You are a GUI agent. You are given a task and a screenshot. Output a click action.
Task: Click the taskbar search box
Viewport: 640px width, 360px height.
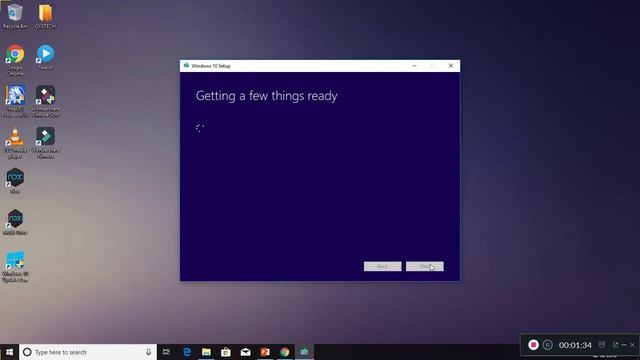pos(88,352)
